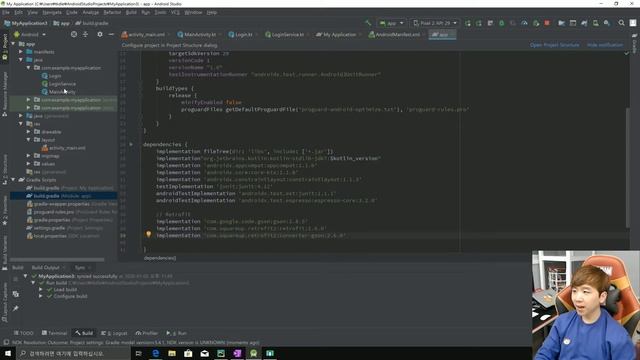Open Mail app from the taskbar
Viewport: 640px width, 360px height.
[x=204, y=353]
